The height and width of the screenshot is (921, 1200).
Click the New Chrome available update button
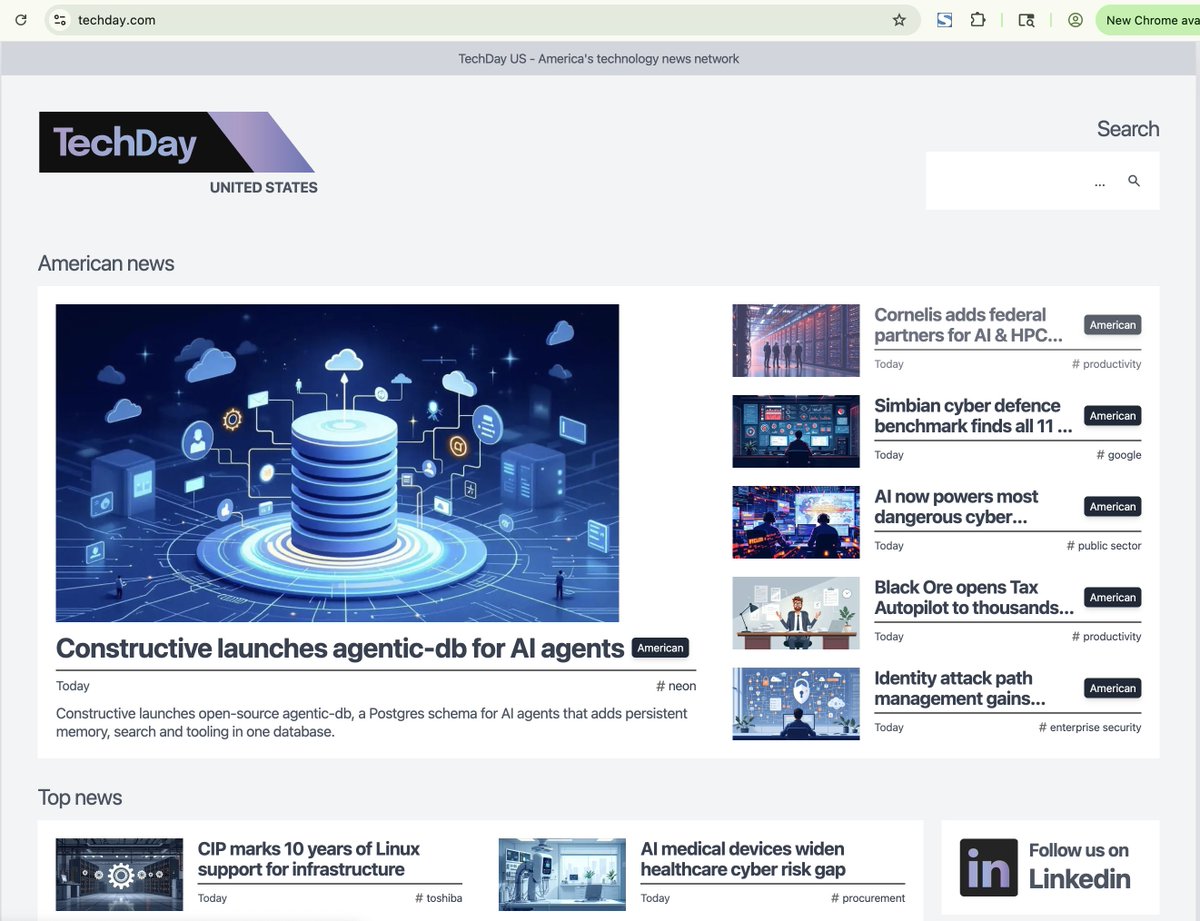tap(1149, 20)
